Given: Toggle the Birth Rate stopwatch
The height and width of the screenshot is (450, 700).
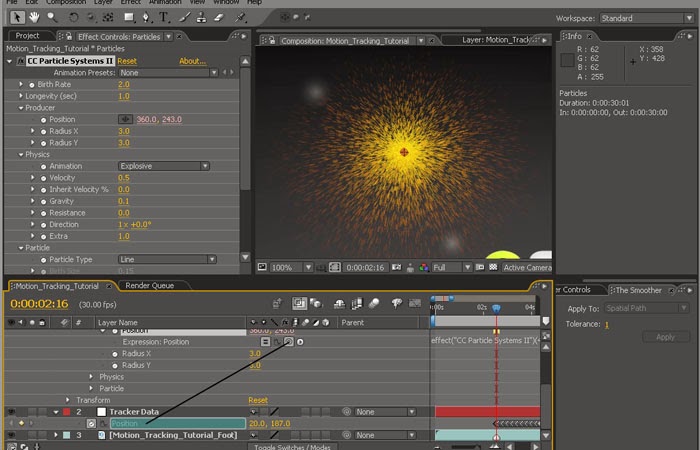Looking at the screenshot, I should (x=30, y=85).
